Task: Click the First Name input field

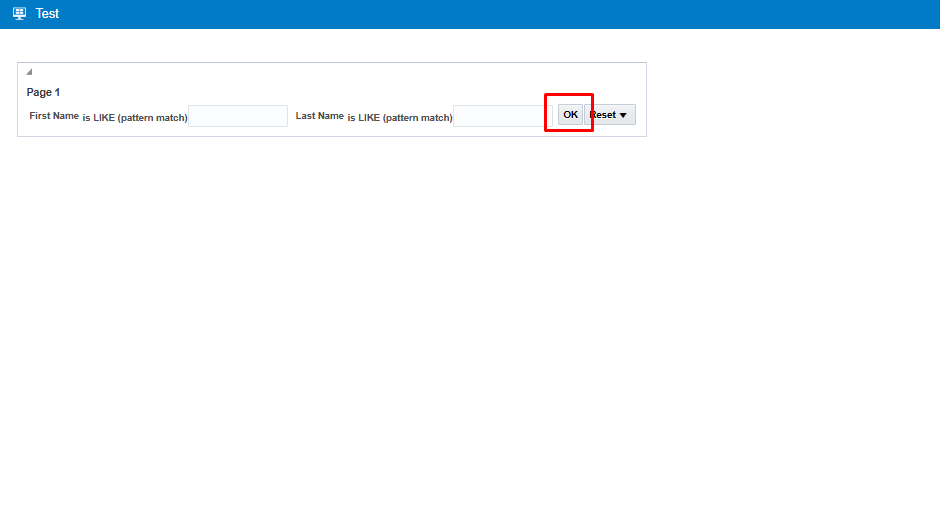Action: [238, 116]
